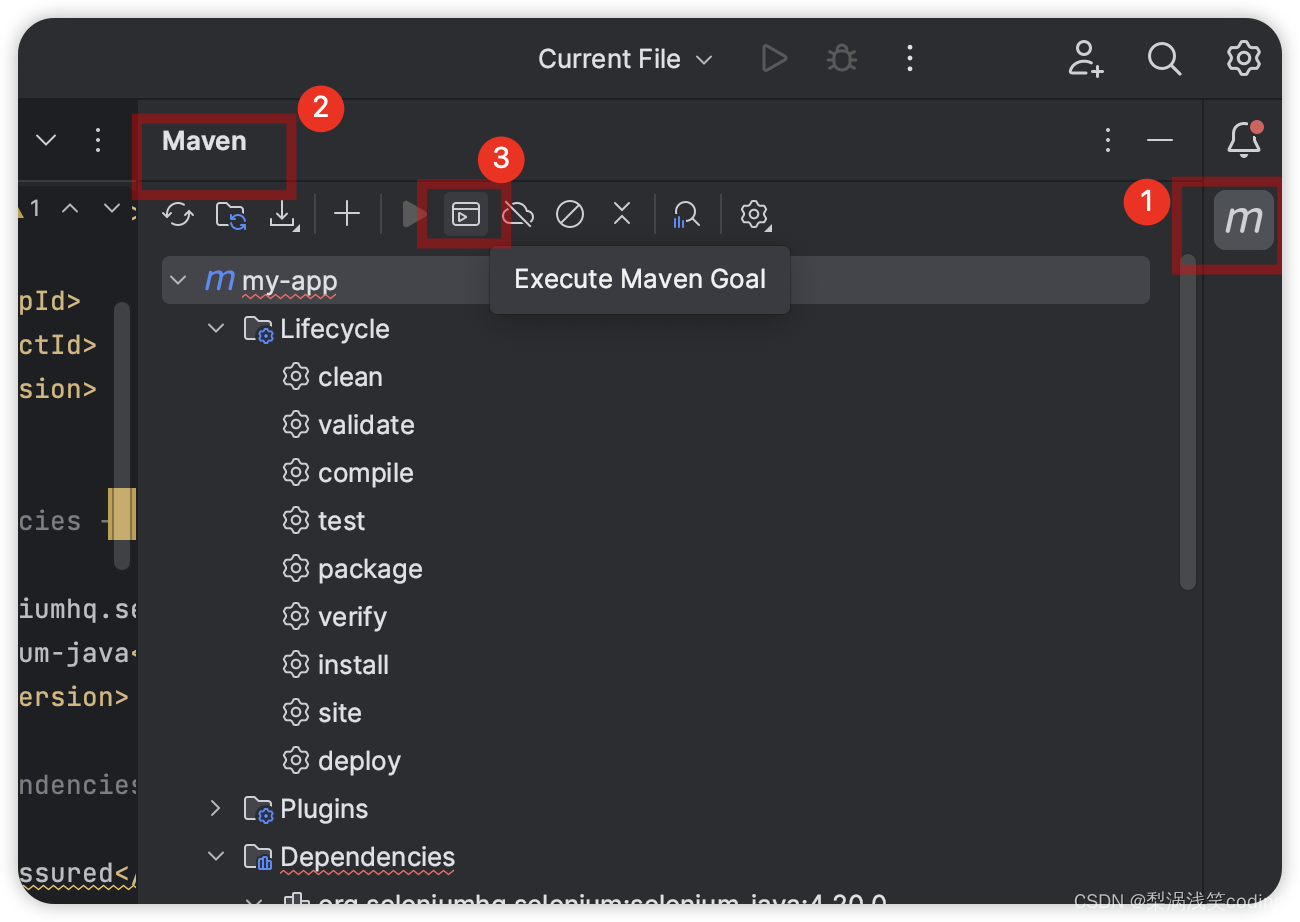The width and height of the screenshot is (1300, 922).
Task: Select the my-app project row
Action: click(x=655, y=280)
